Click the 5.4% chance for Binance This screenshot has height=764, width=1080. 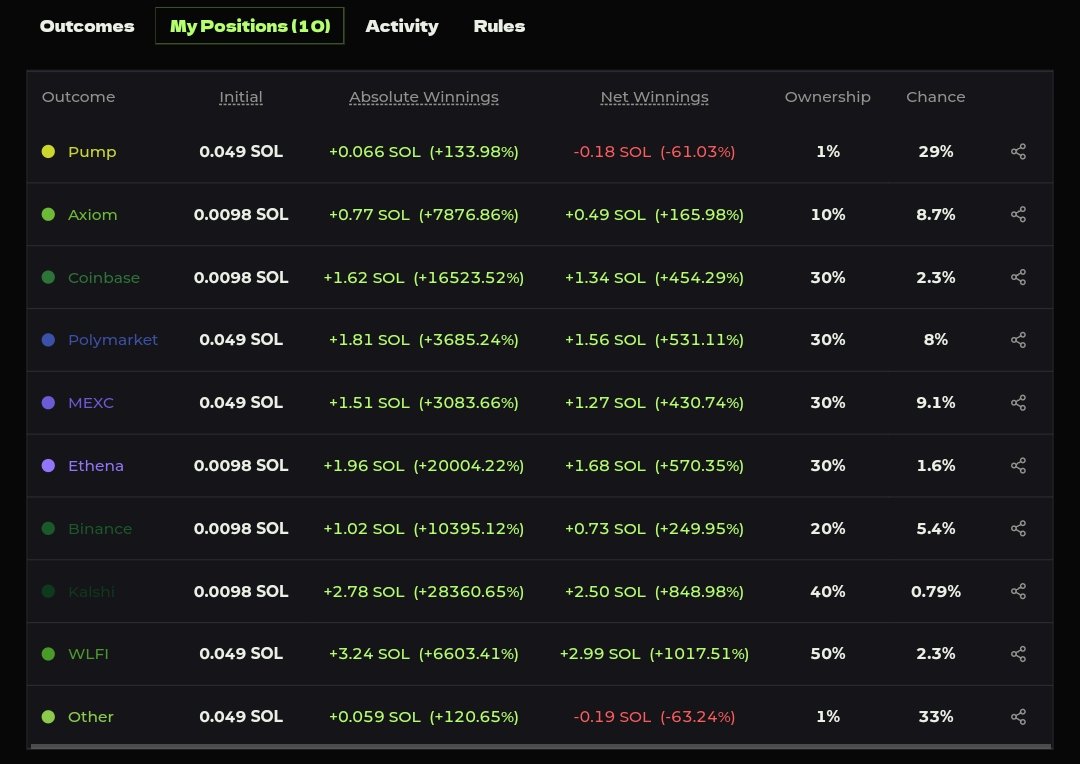tap(935, 528)
